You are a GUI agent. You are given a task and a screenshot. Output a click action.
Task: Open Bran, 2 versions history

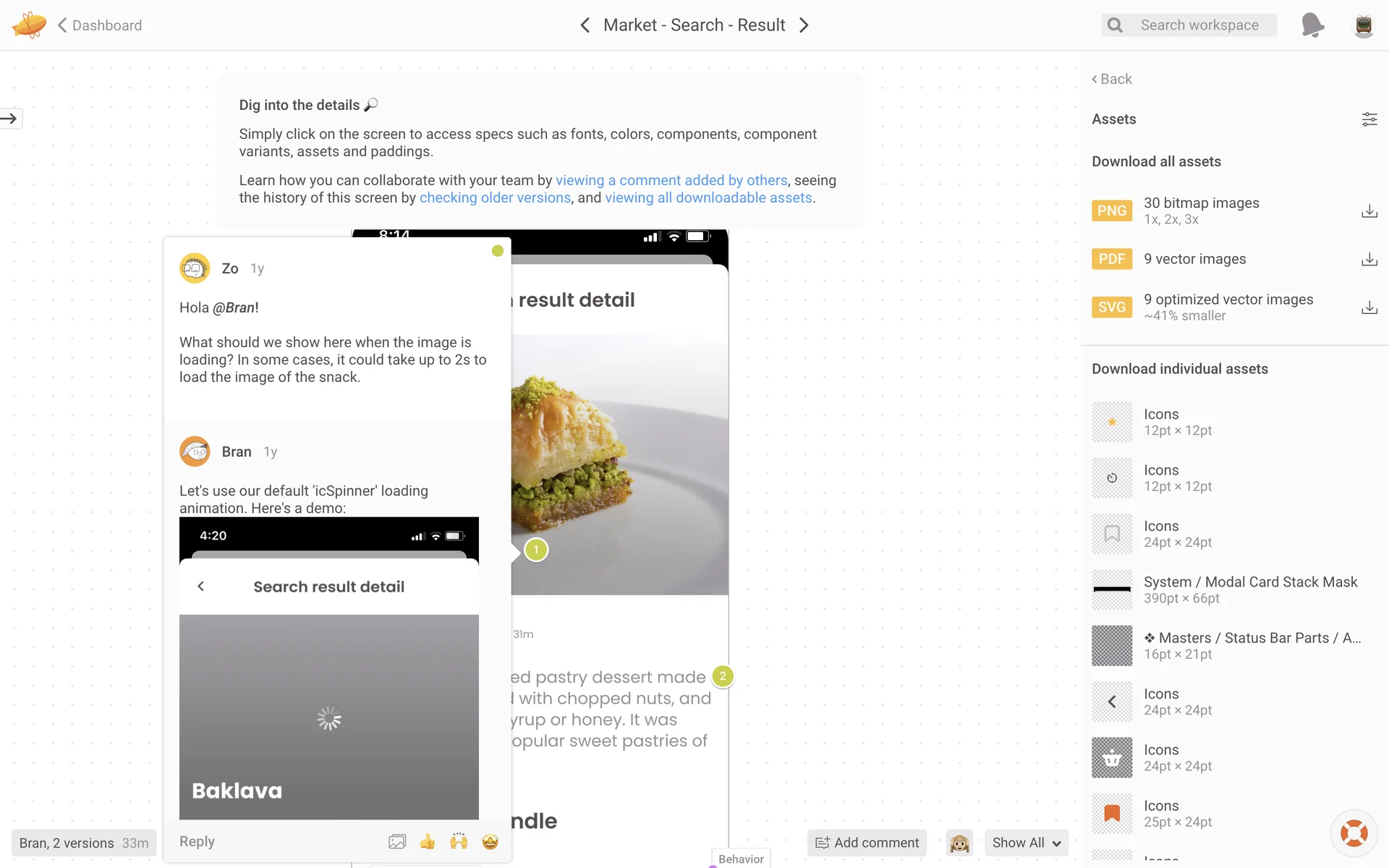(x=83, y=843)
